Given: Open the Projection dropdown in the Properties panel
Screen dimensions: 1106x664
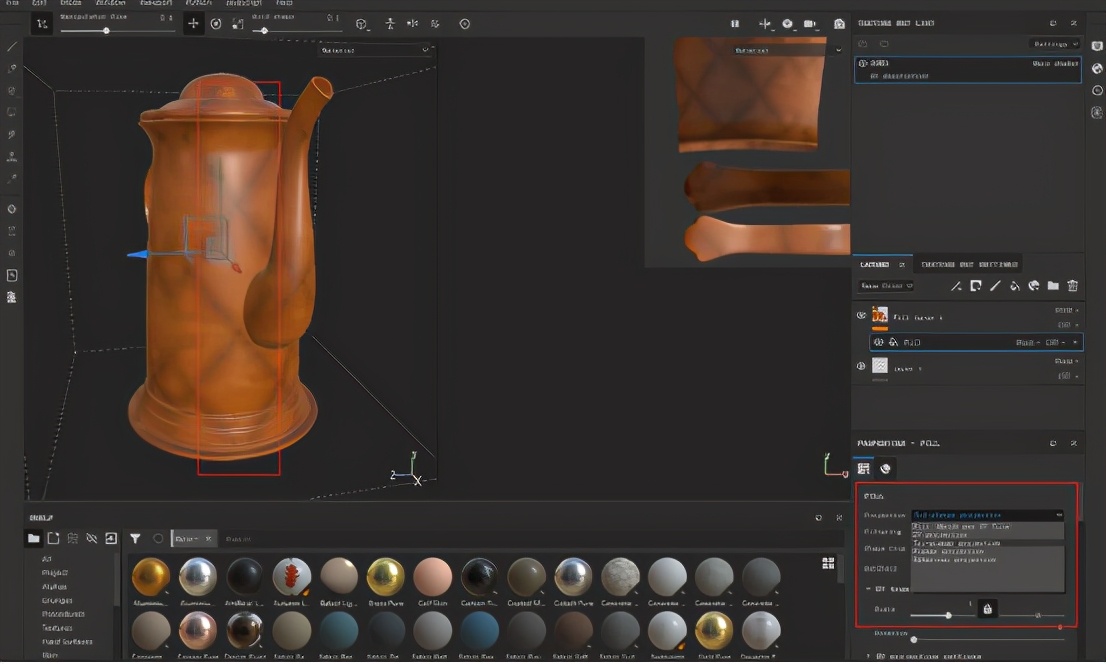Looking at the screenshot, I should coord(986,515).
